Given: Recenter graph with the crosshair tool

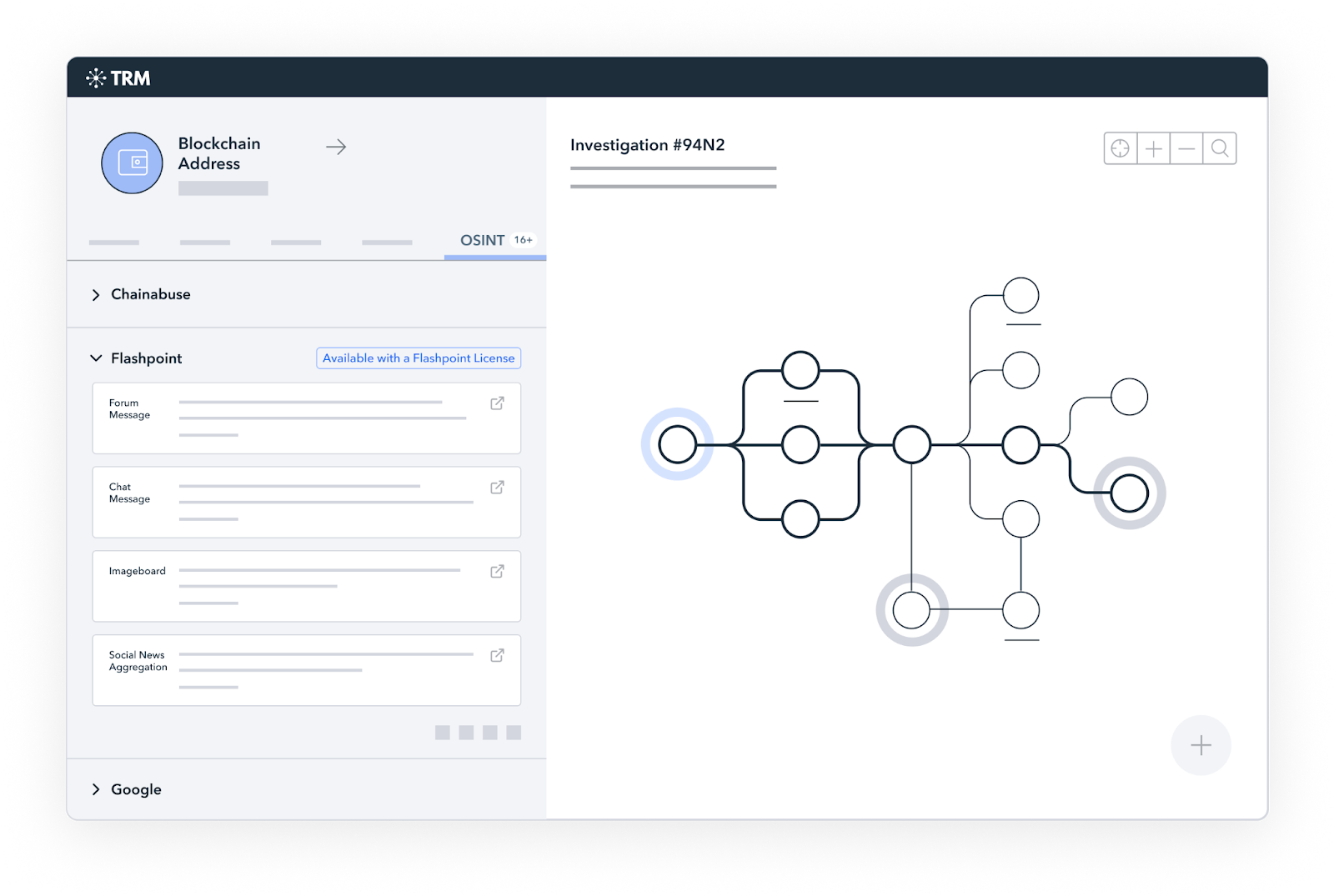Looking at the screenshot, I should [x=1121, y=148].
